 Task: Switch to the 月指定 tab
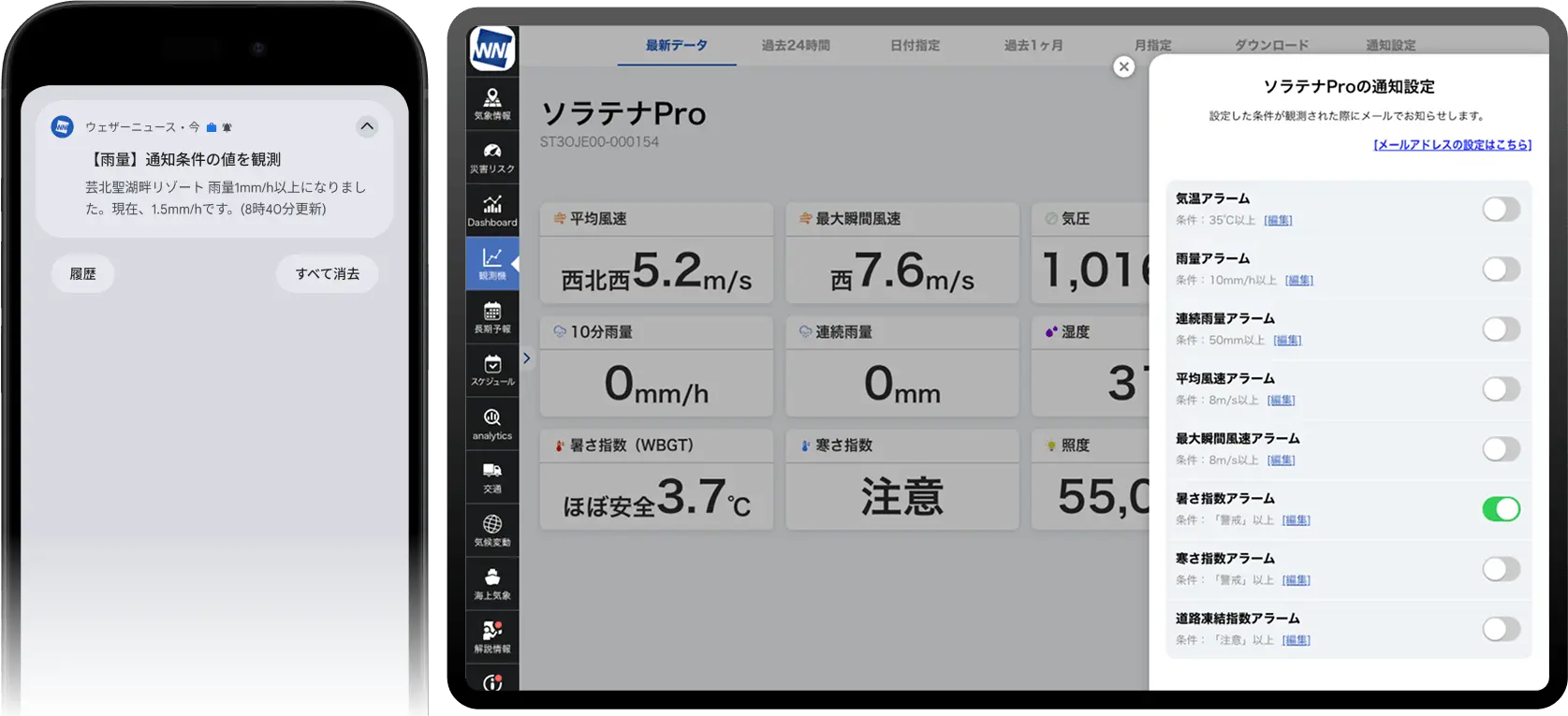1152,45
